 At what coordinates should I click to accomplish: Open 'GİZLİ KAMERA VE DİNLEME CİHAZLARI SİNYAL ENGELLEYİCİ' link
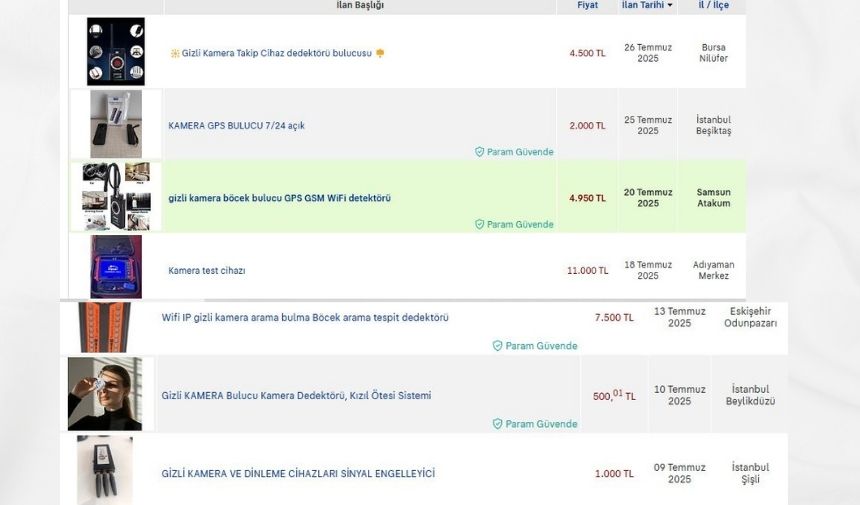pyautogui.click(x=298, y=473)
